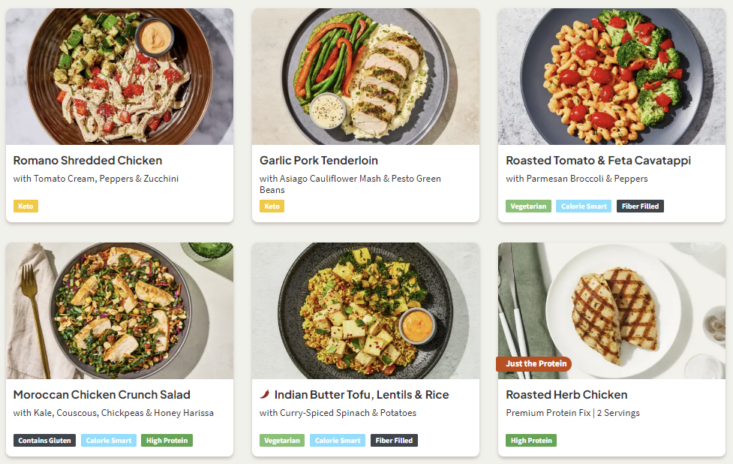Viewport: 733px width, 464px height.
Task: Open the Garlic Pork Tenderloin photo
Action: [x=365, y=76]
